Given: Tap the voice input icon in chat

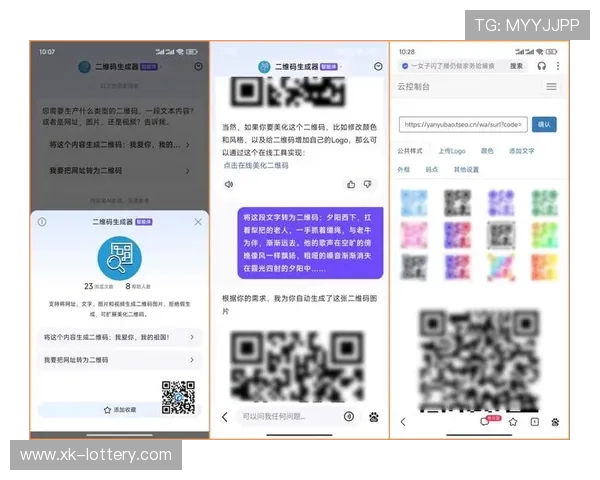Looking at the screenshot, I should (x=349, y=416).
